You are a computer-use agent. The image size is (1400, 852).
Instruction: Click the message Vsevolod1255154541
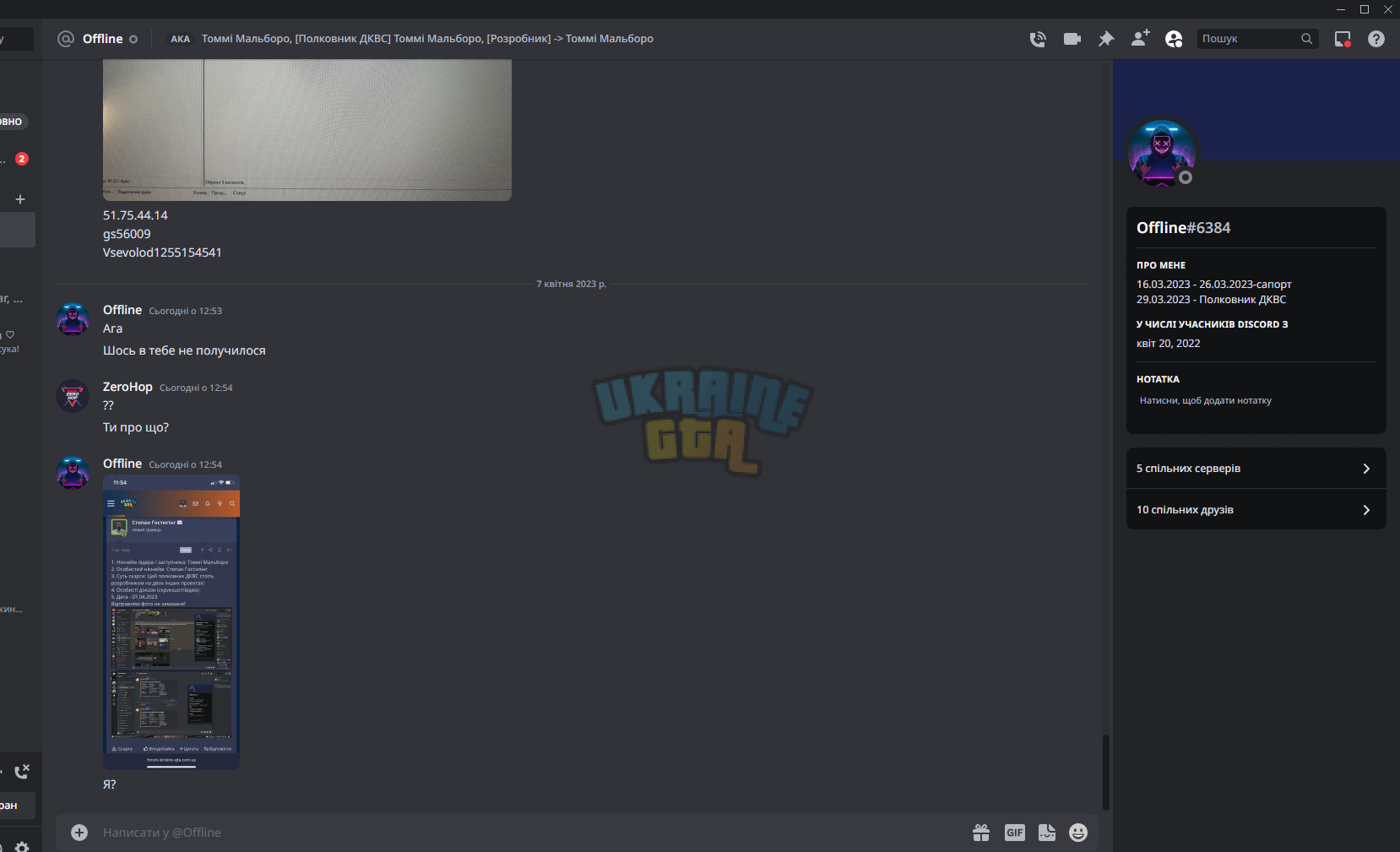coord(162,252)
